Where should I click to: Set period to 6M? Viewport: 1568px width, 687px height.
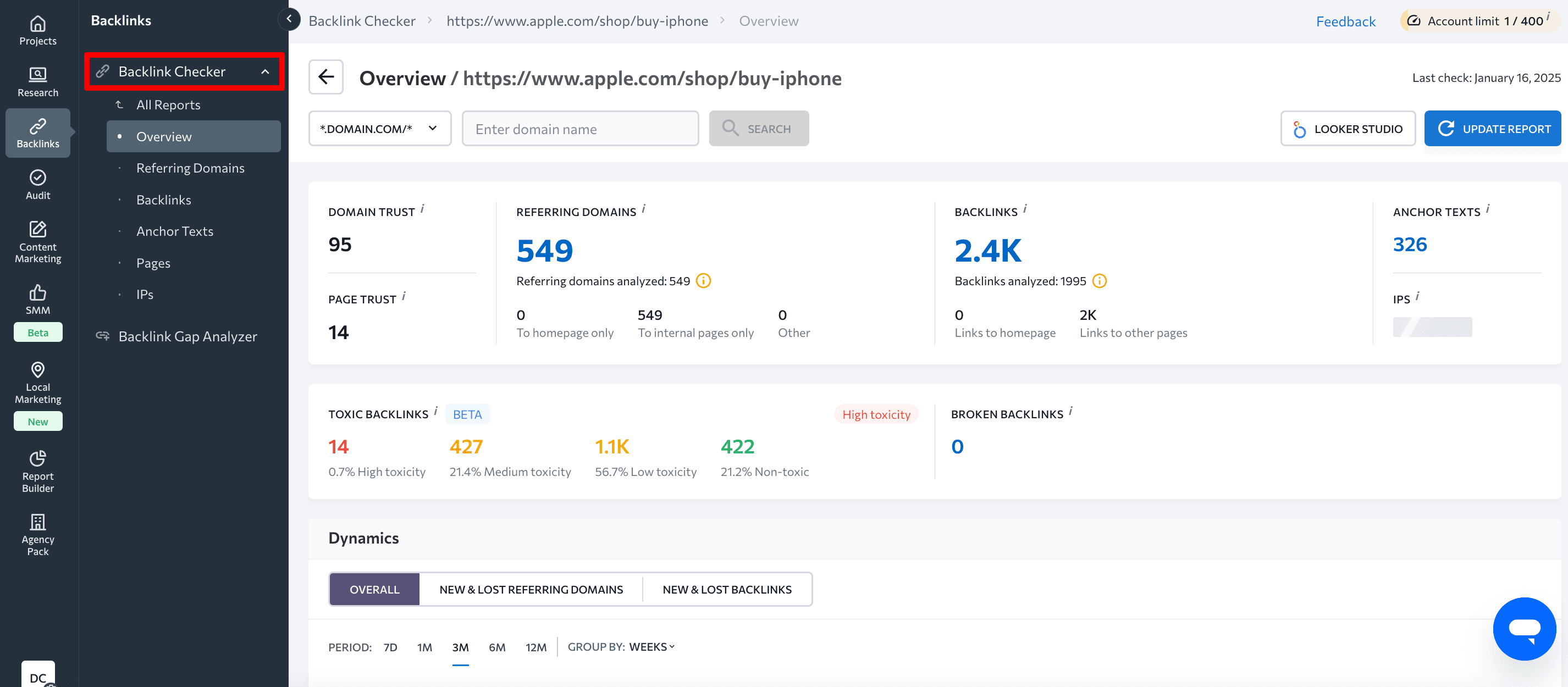point(496,647)
